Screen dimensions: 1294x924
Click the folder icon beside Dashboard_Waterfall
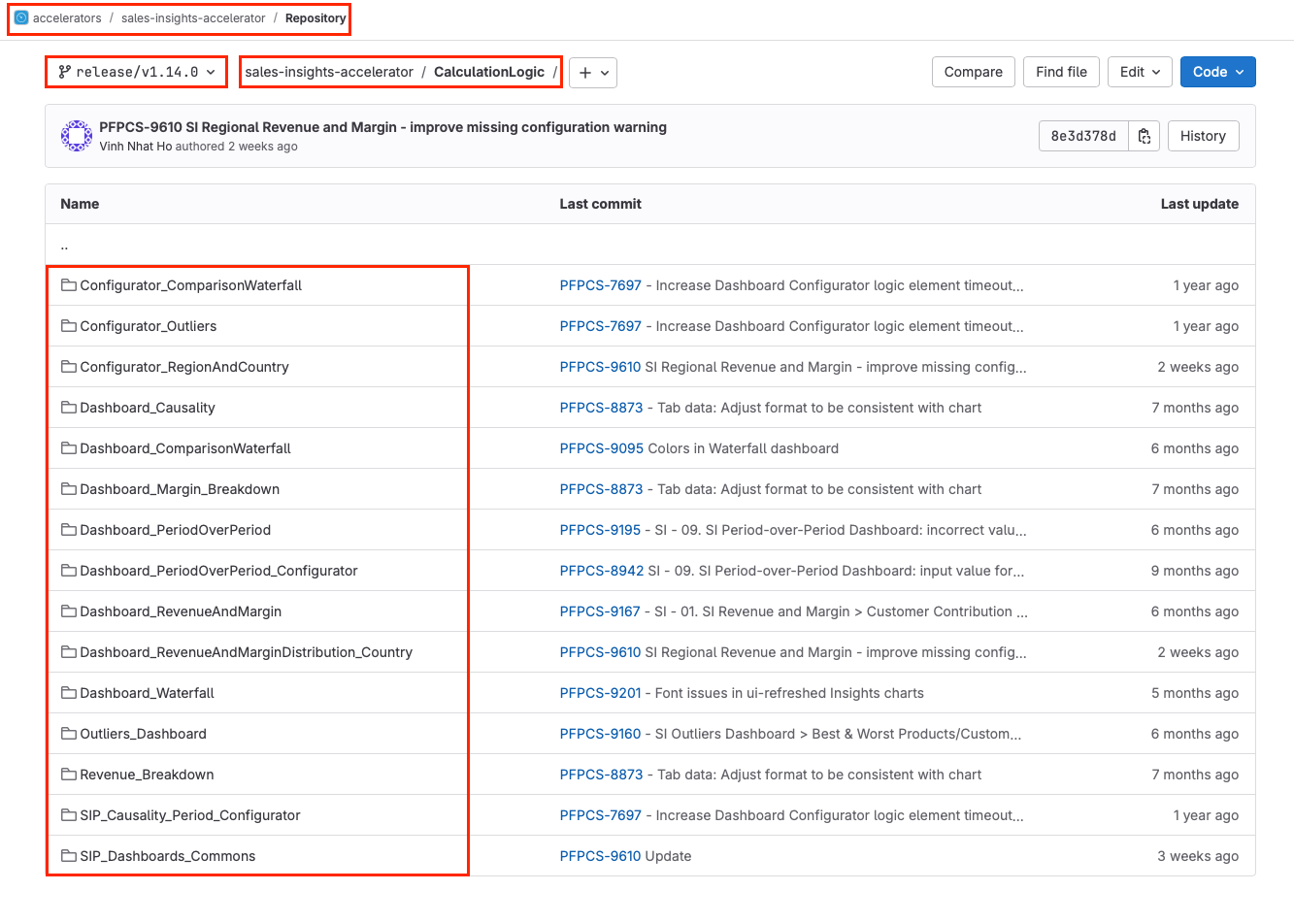click(69, 693)
